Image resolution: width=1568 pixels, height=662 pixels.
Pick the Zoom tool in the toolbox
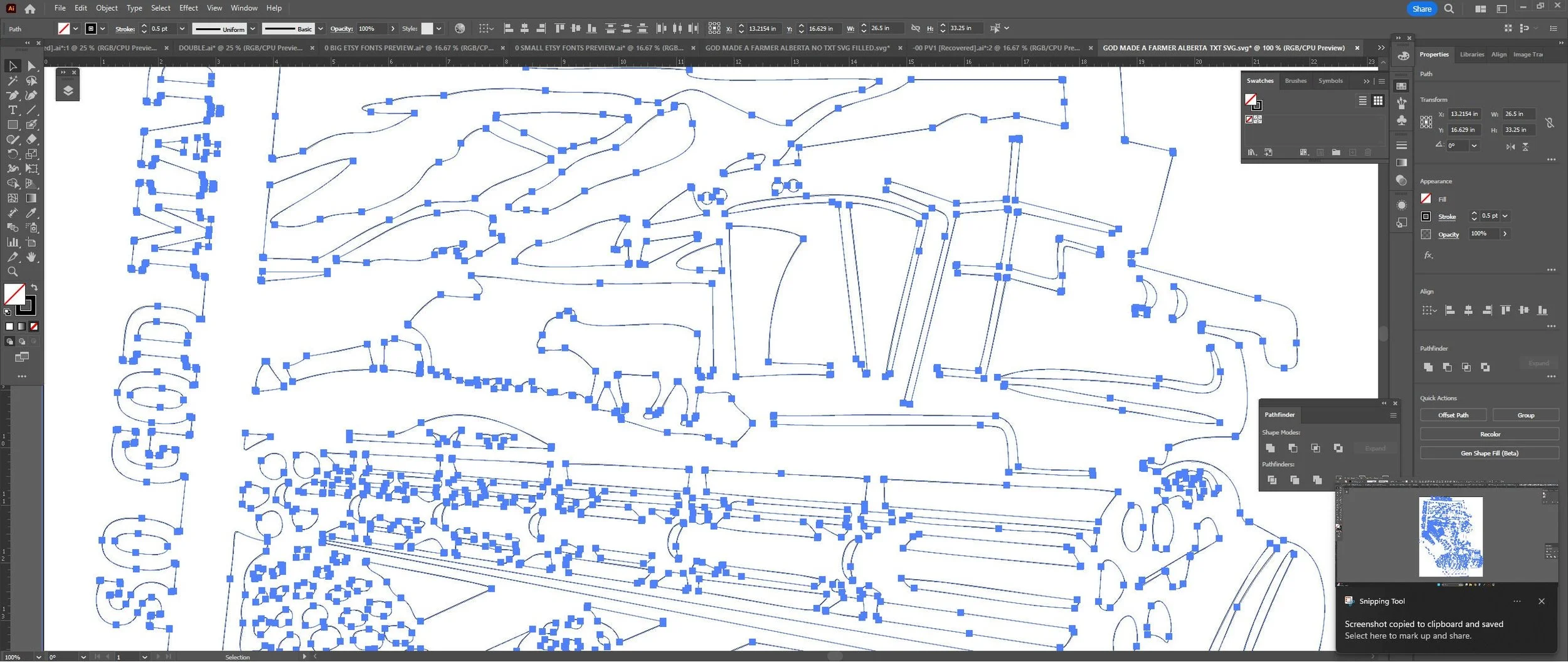pyautogui.click(x=13, y=272)
